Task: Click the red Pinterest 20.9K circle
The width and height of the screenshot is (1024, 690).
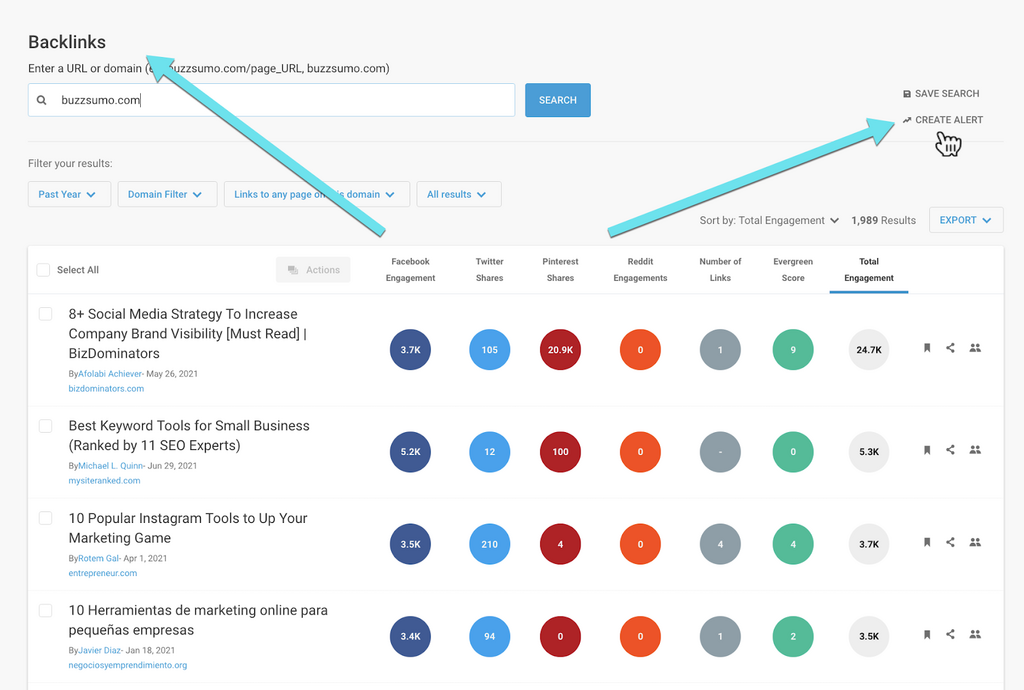Action: click(560, 350)
